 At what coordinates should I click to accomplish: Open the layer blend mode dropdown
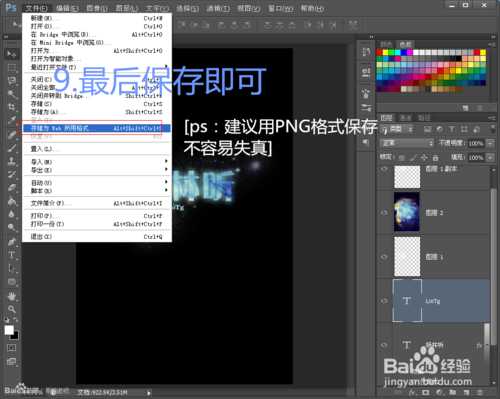point(407,143)
